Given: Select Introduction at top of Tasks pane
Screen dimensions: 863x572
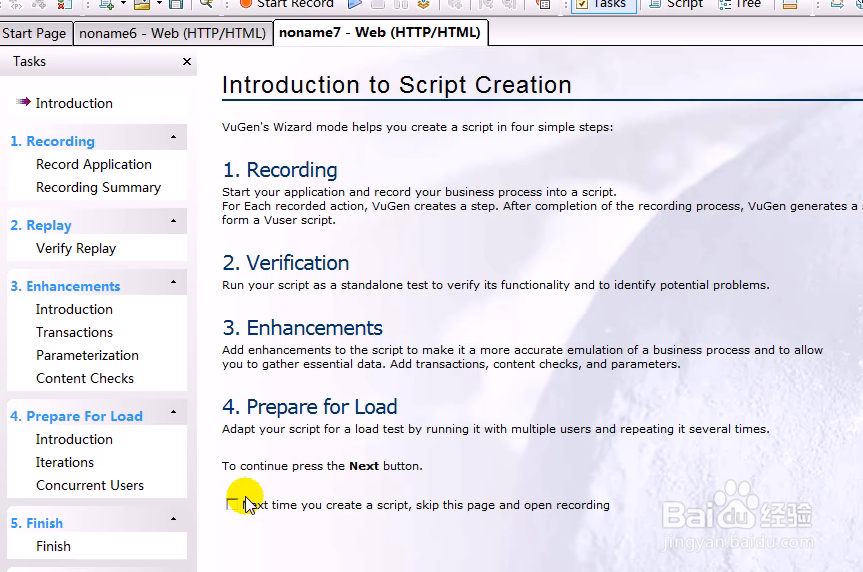Looking at the screenshot, I should click(x=74, y=103).
